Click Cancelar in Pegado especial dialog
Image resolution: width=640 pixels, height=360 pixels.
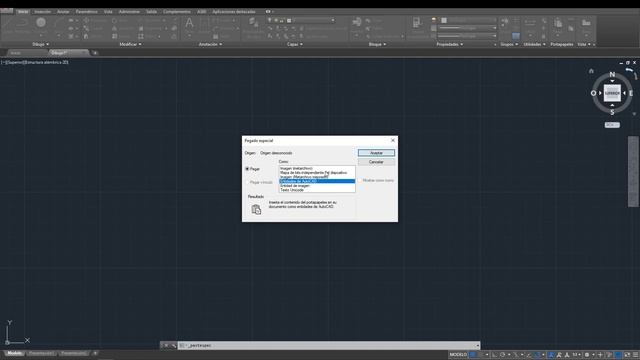click(376, 162)
